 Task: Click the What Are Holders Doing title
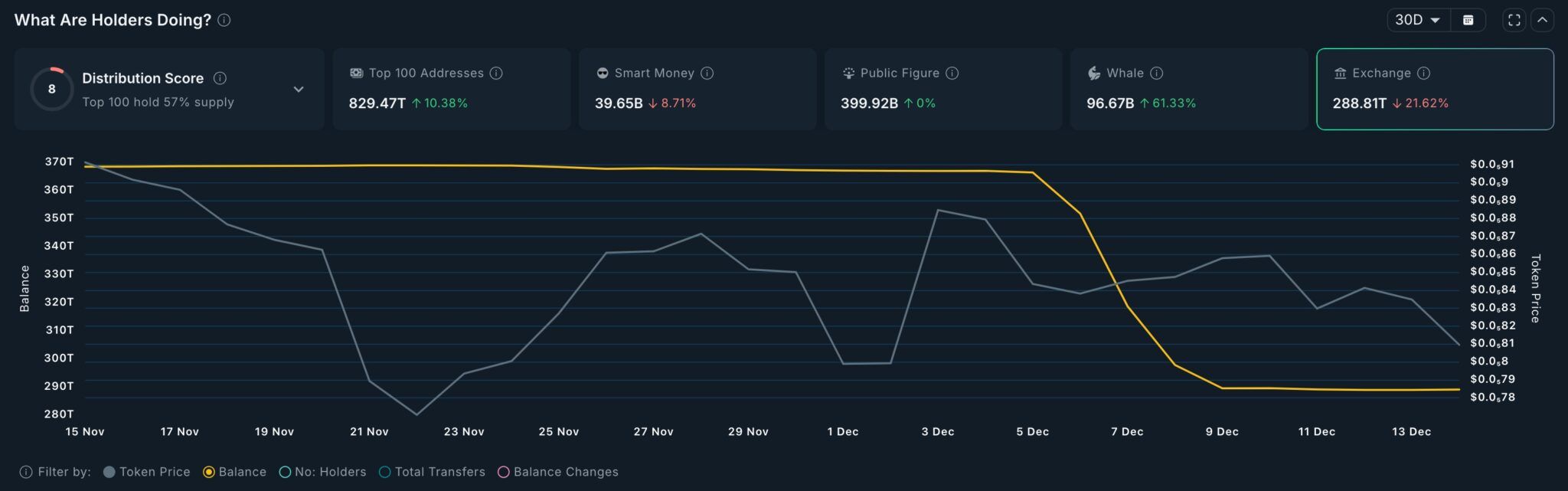(113, 20)
